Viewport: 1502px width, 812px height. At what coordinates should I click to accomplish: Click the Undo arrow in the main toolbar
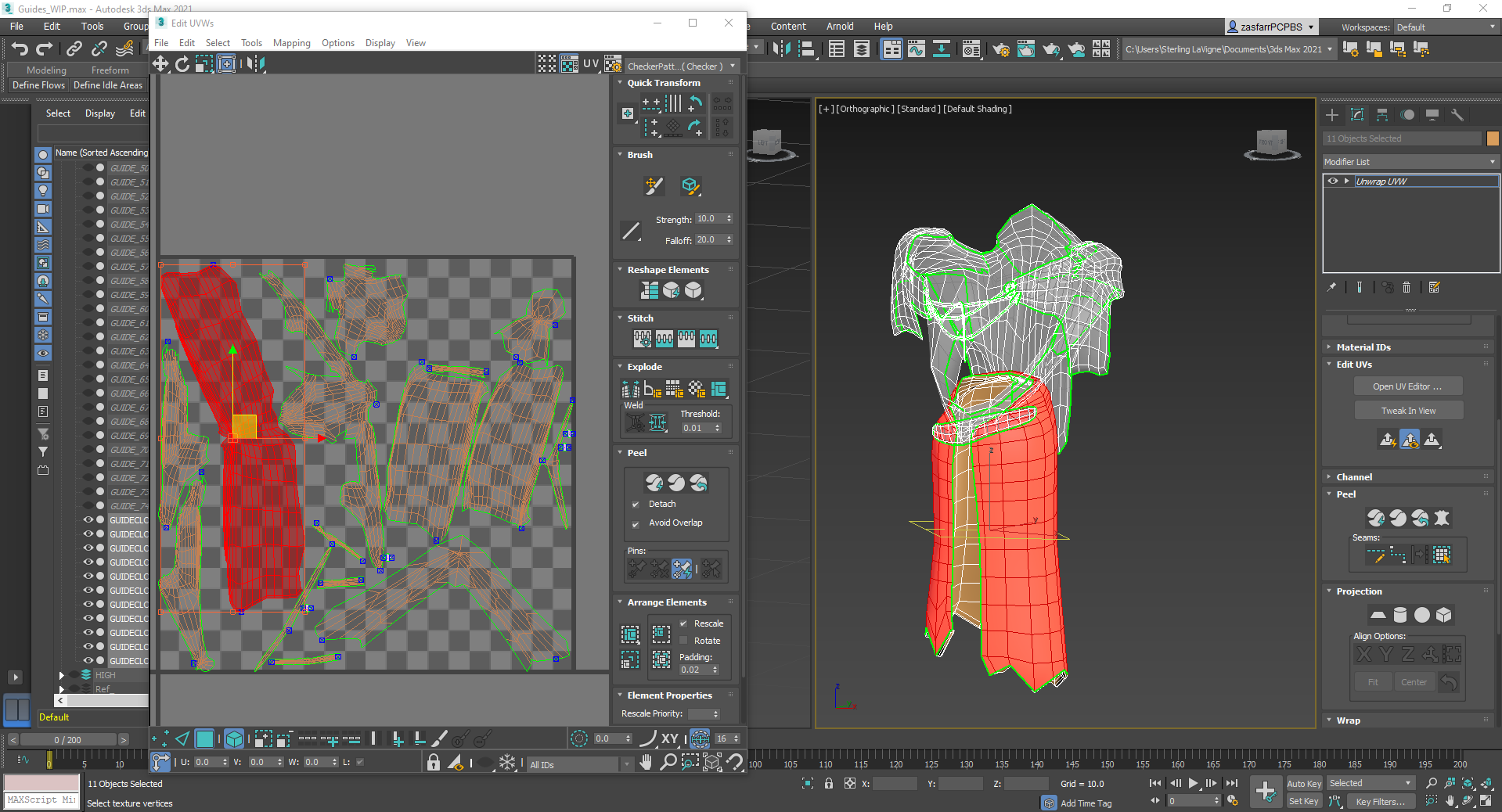pyautogui.click(x=20, y=49)
